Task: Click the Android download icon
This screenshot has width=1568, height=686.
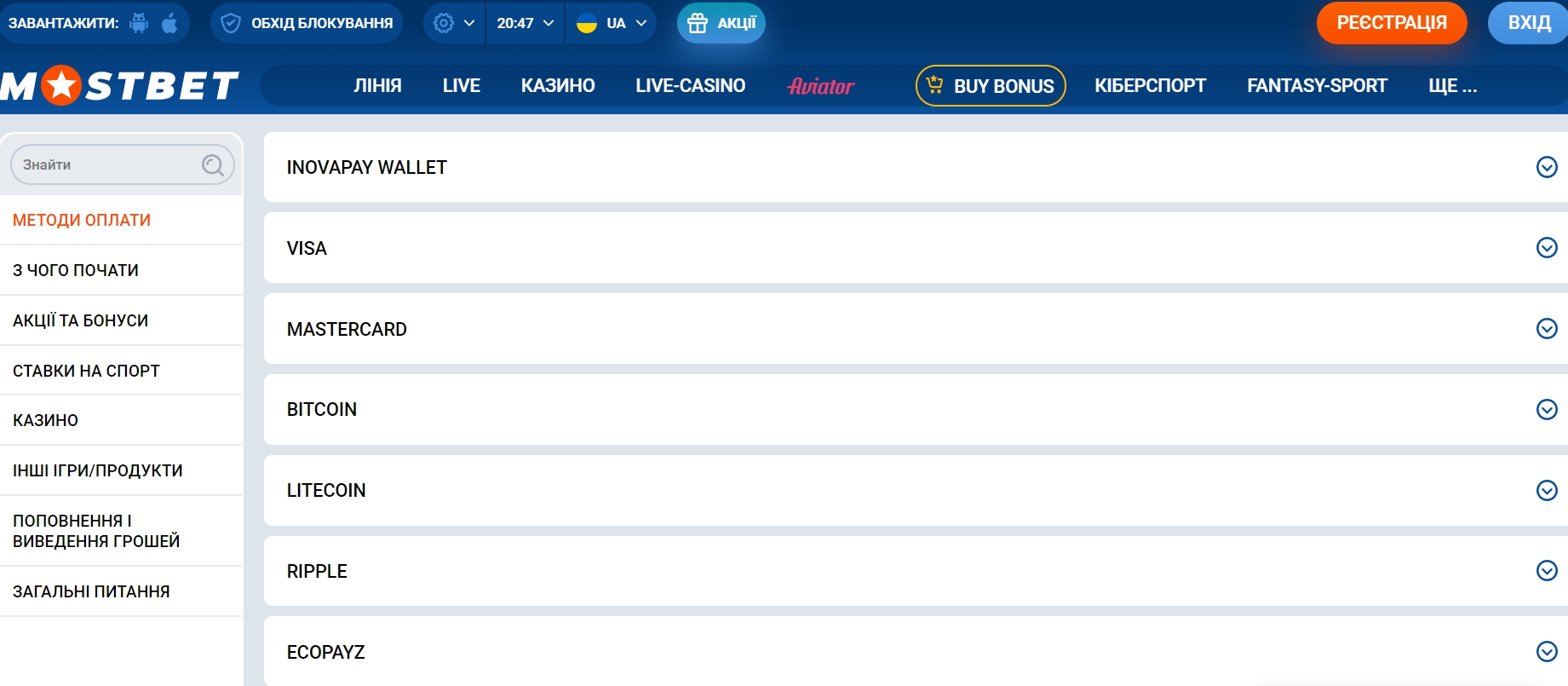Action: pyautogui.click(x=139, y=23)
